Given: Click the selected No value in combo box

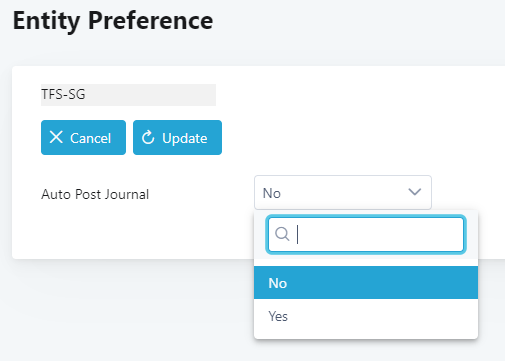Looking at the screenshot, I should (272, 193).
